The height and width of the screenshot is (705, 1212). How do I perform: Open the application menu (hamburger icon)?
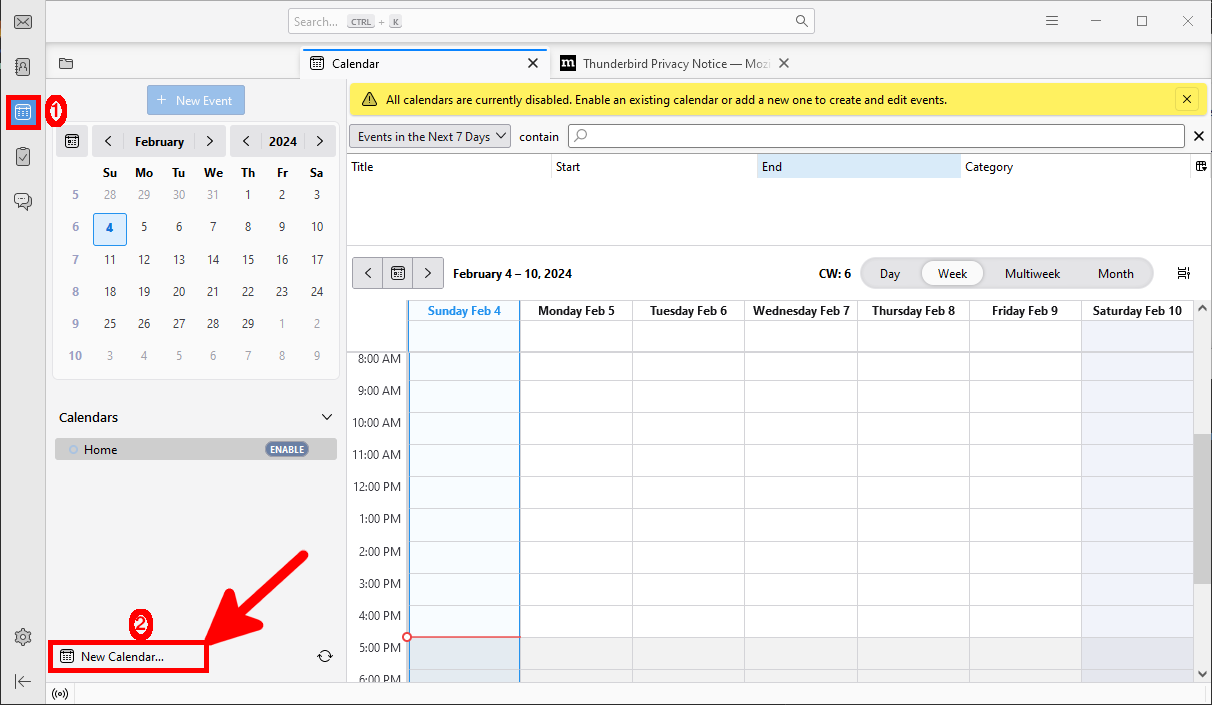tap(1051, 20)
